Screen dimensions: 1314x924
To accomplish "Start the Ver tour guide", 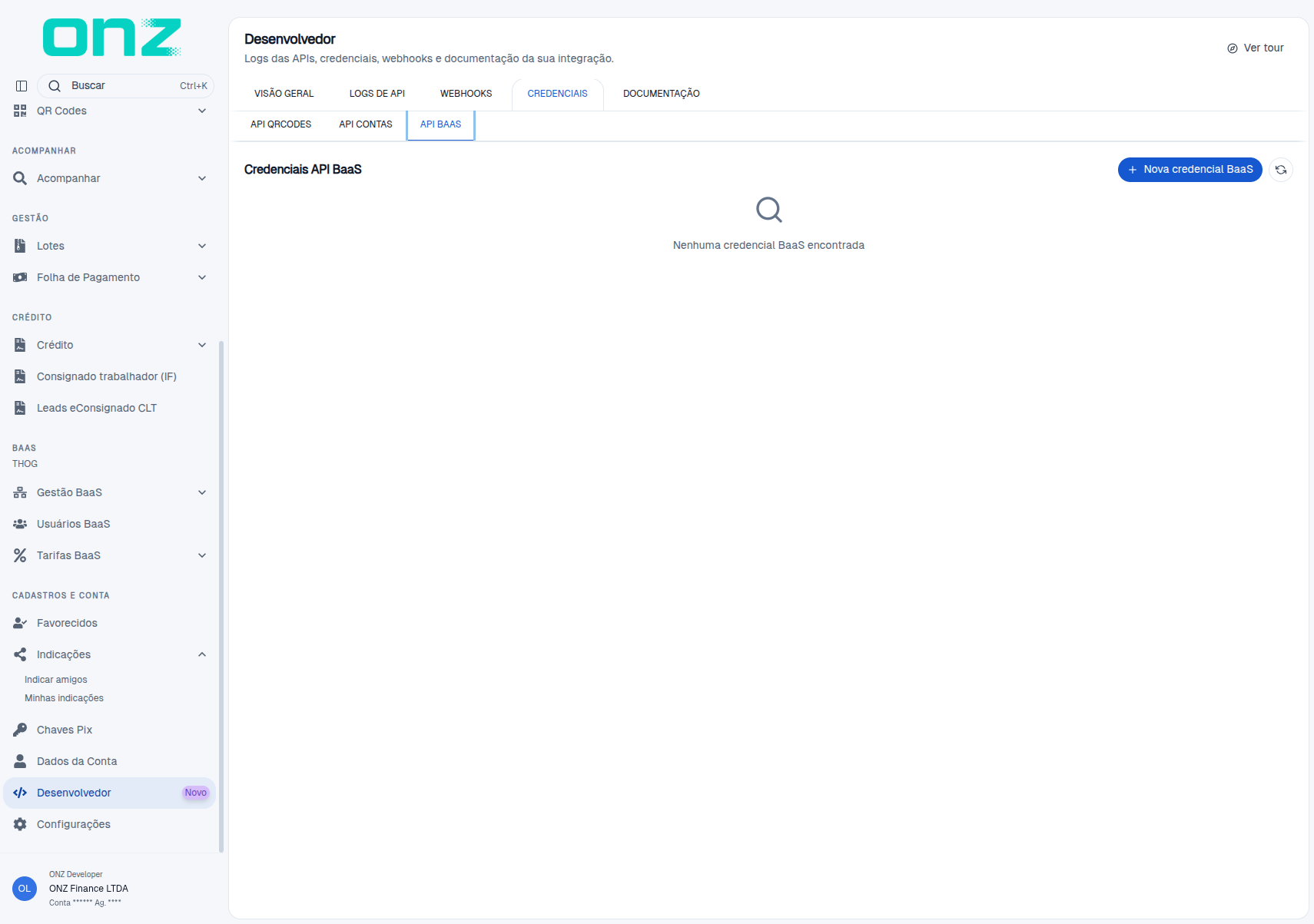I will click(1256, 48).
